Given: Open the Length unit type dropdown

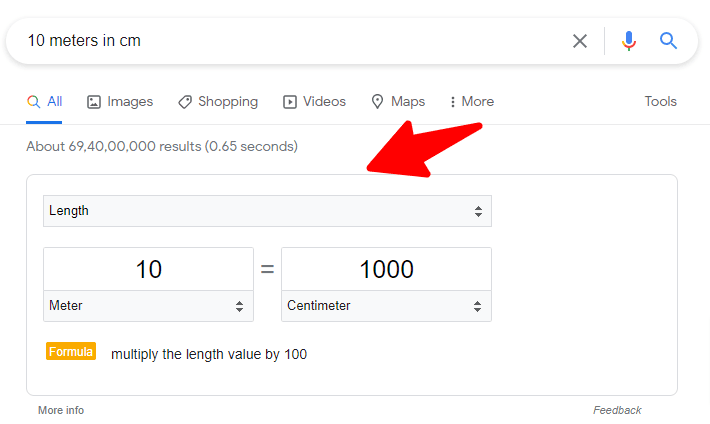Looking at the screenshot, I should 267,211.
